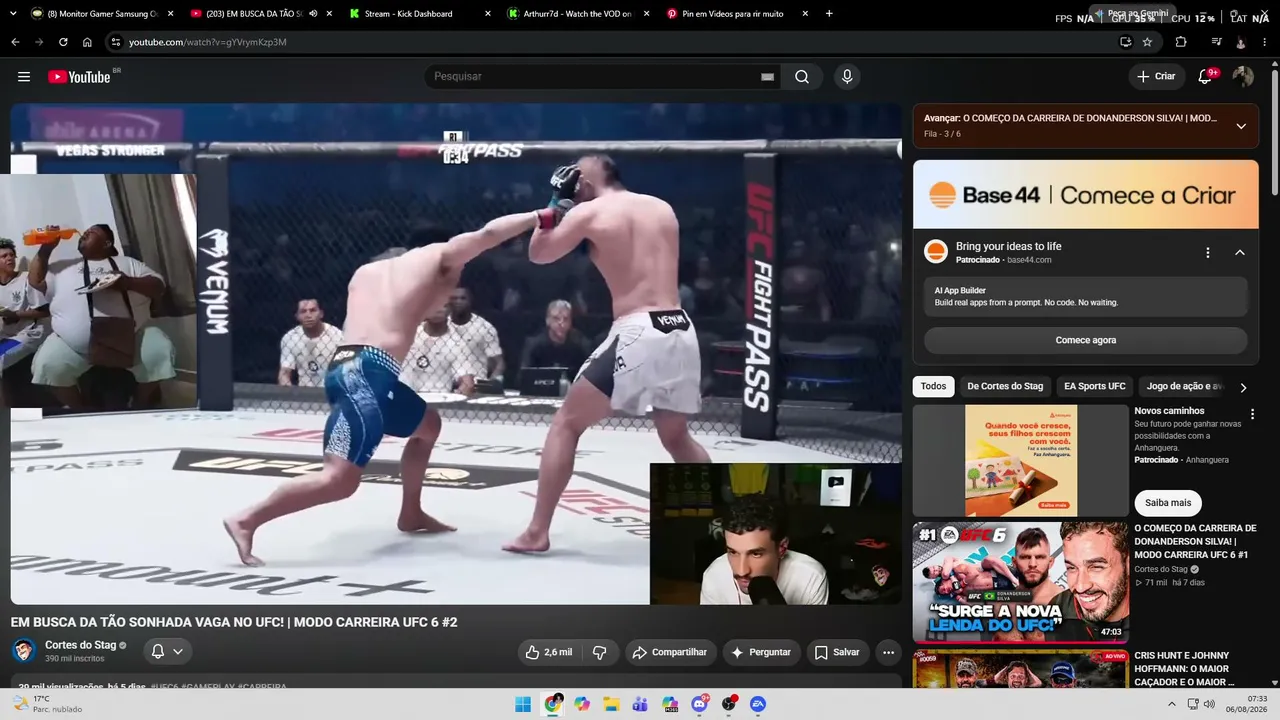Open Windows Start menu
The image size is (1280, 720).
(x=523, y=704)
